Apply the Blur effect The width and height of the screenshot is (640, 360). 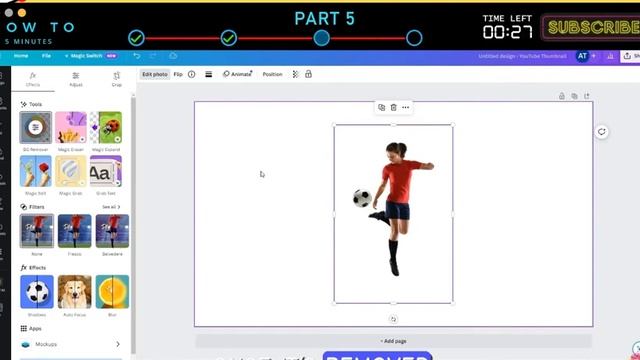coord(112,292)
